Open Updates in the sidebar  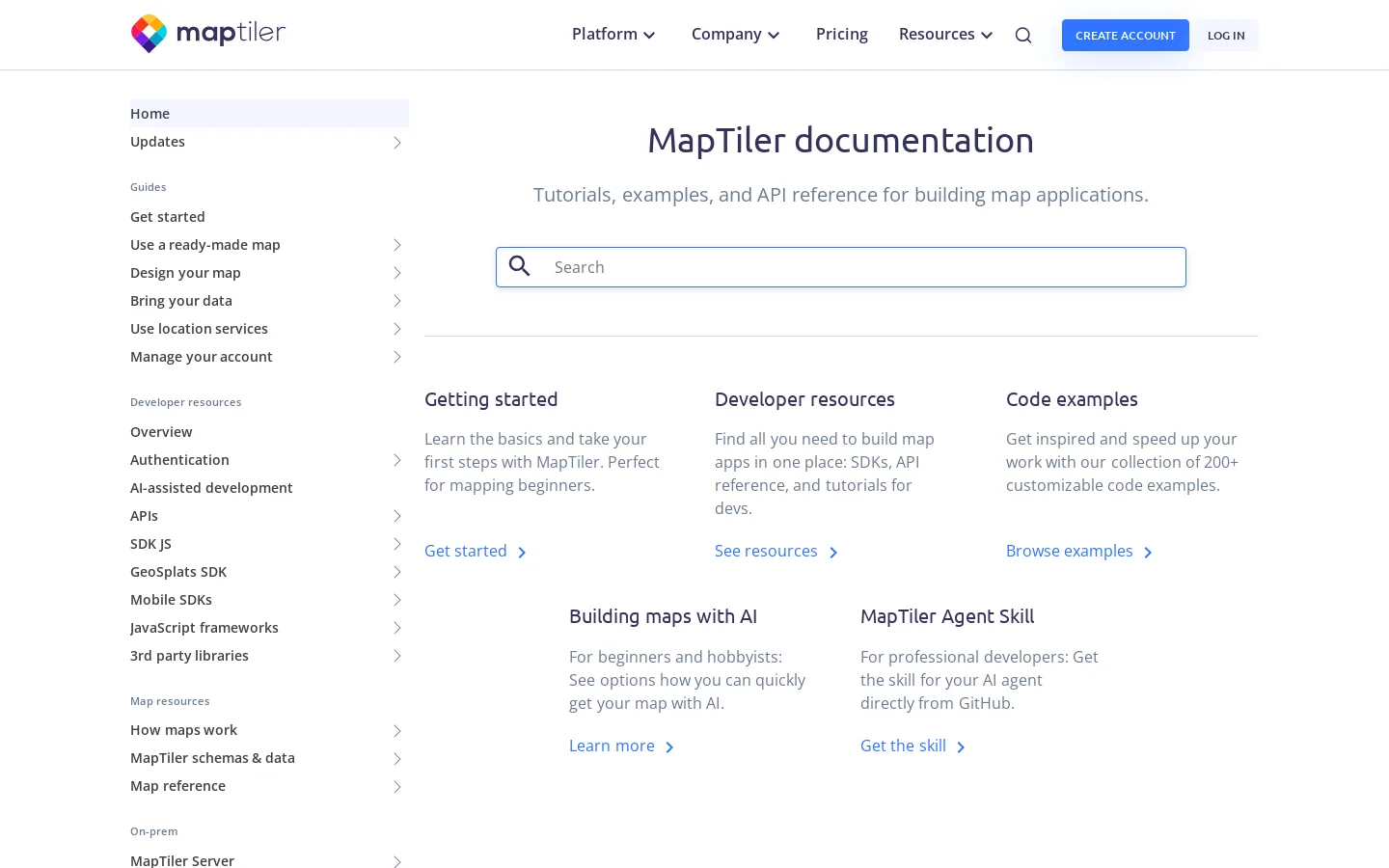(158, 142)
